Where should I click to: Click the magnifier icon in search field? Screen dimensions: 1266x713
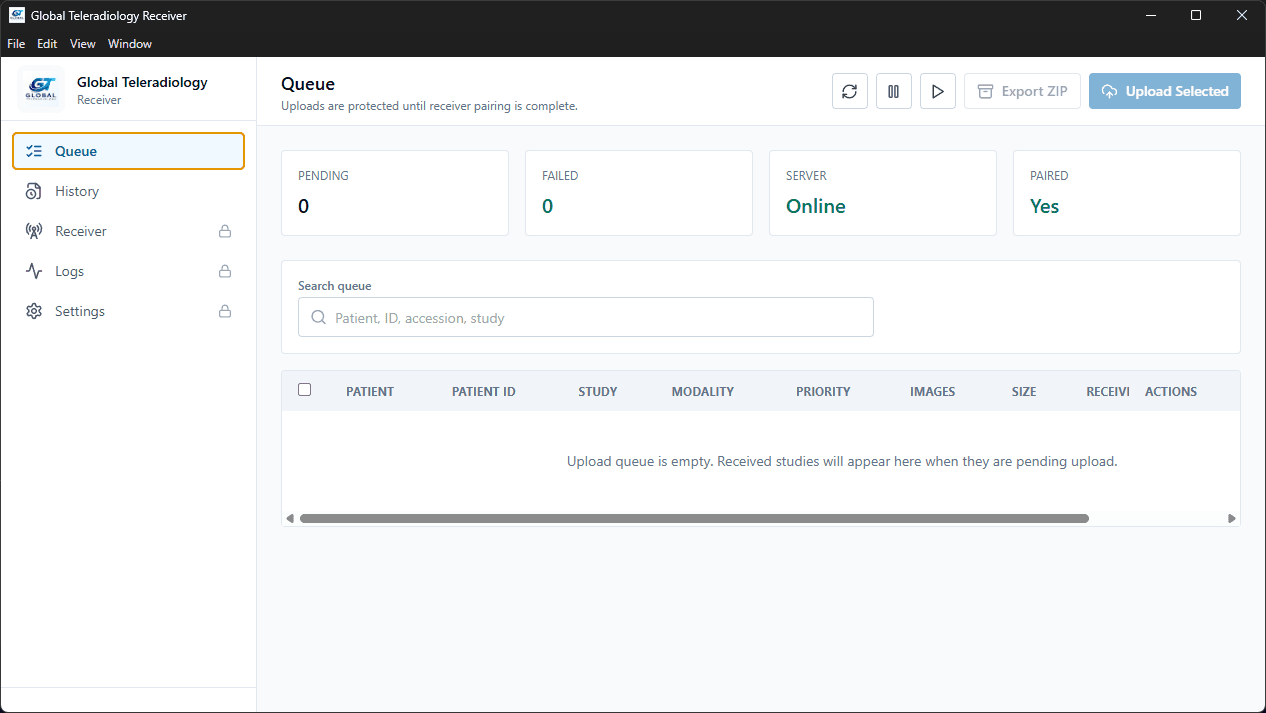click(318, 318)
